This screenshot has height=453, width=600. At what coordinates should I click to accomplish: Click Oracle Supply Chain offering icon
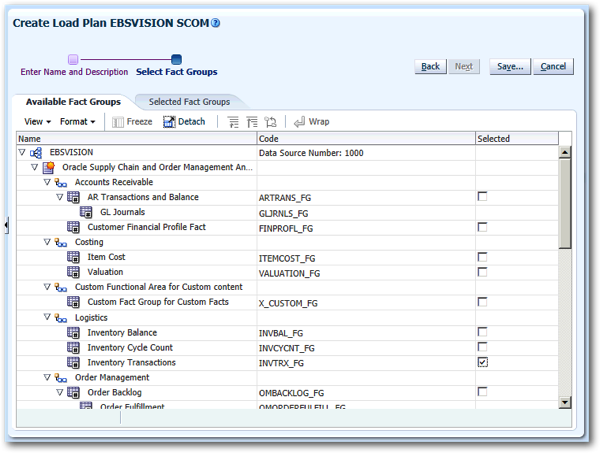48,168
